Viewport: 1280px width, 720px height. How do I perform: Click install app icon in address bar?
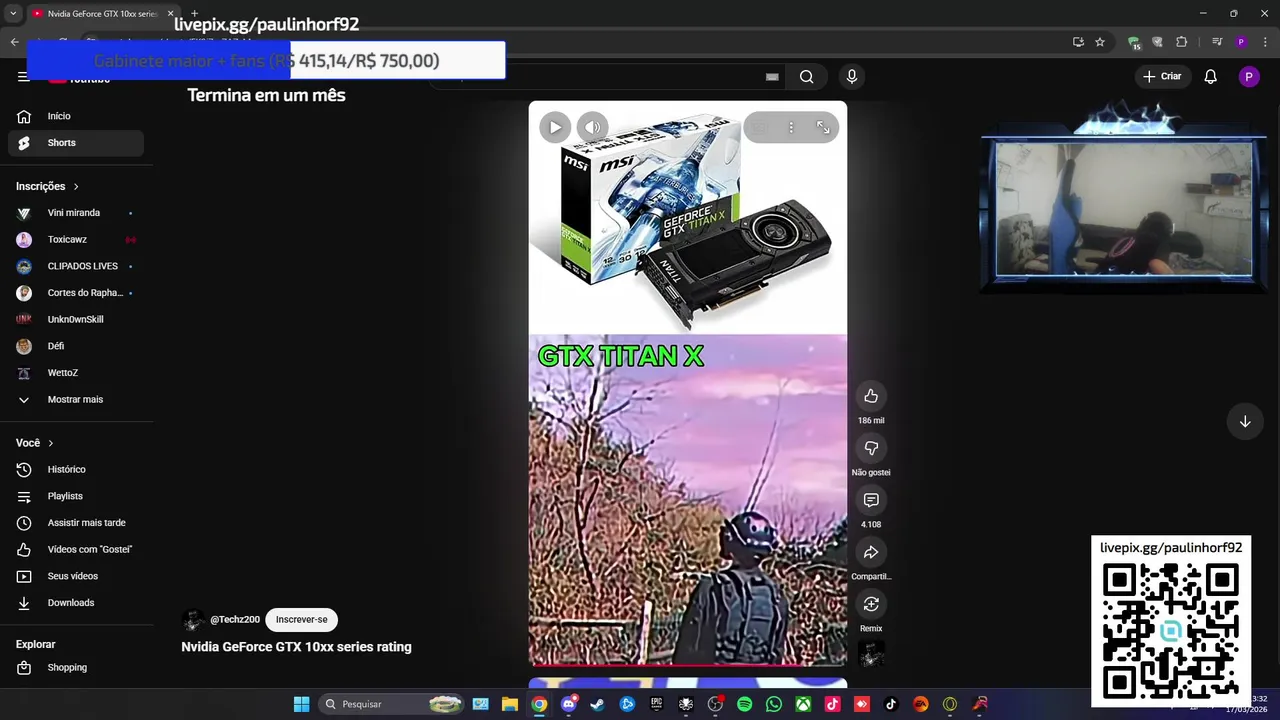pyautogui.click(x=1078, y=42)
